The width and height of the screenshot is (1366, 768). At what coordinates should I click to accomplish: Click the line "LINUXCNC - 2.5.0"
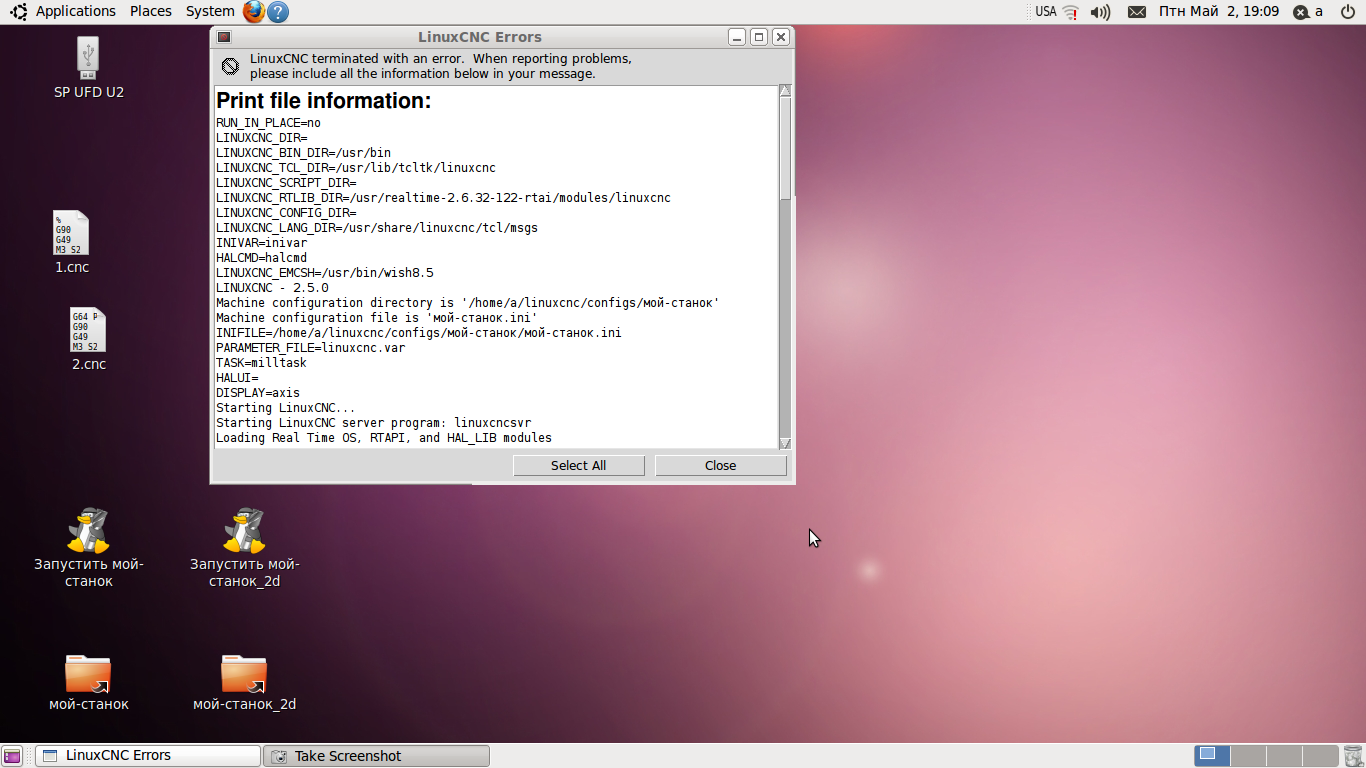[272, 288]
